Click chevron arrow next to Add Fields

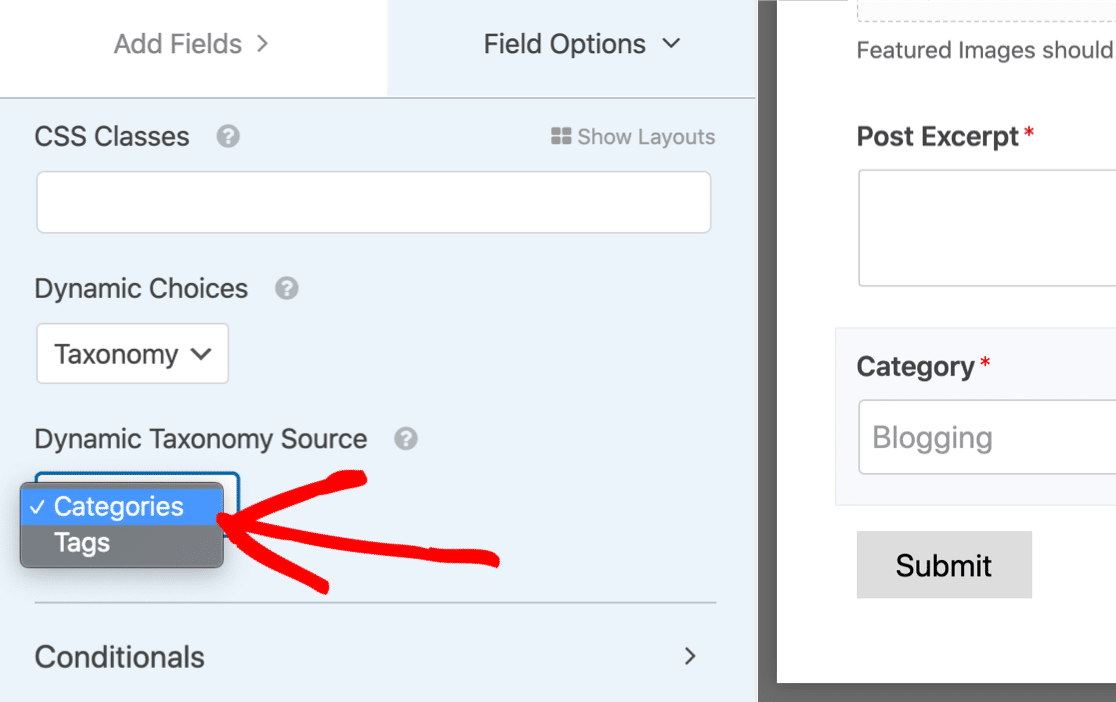[x=263, y=44]
